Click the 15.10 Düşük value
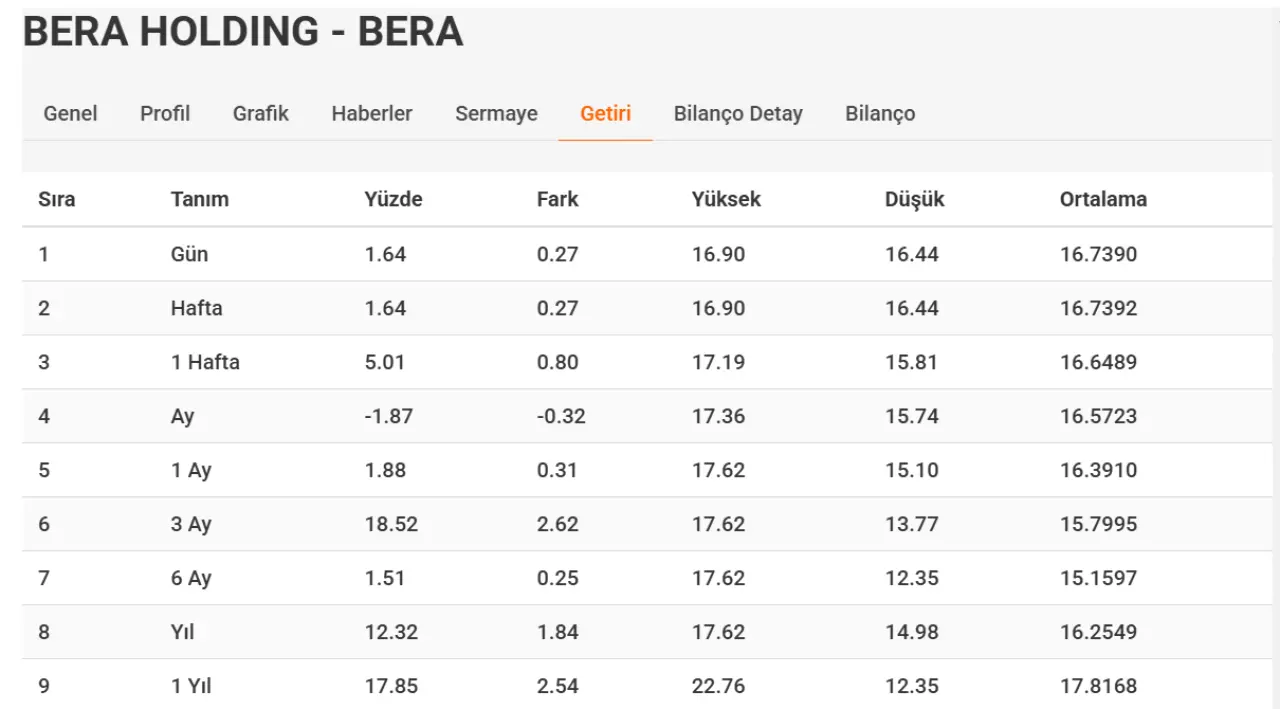1280x709 pixels. pos(911,470)
